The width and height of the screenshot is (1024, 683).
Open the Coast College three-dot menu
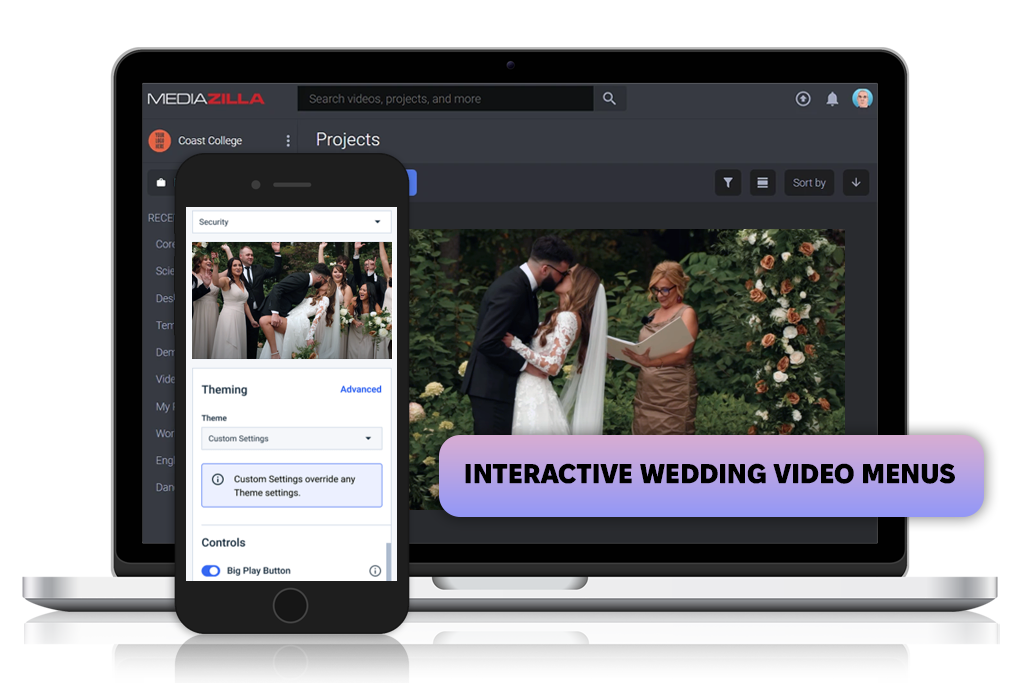(x=288, y=140)
